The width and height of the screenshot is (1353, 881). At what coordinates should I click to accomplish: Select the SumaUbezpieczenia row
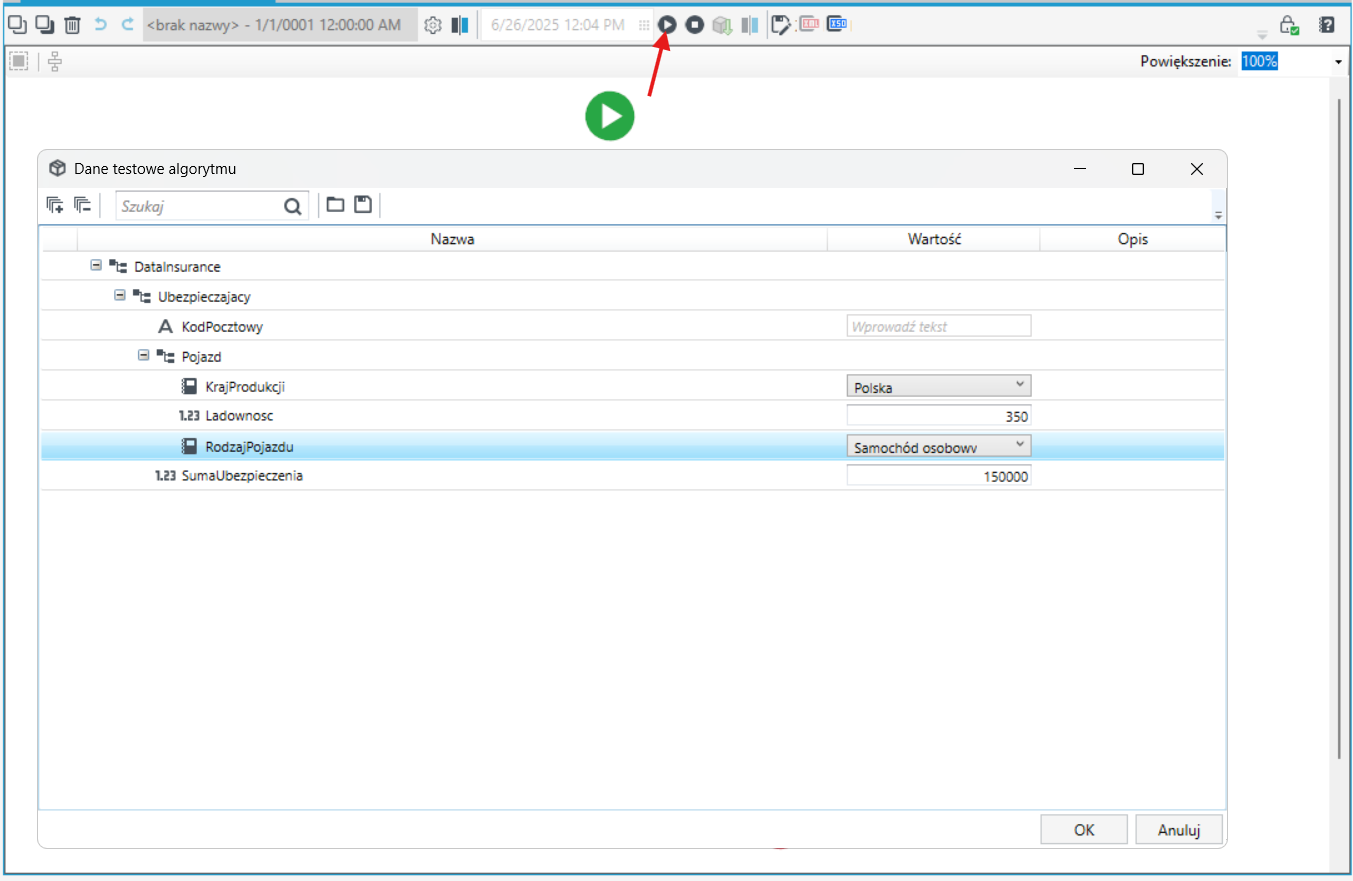coord(632,476)
